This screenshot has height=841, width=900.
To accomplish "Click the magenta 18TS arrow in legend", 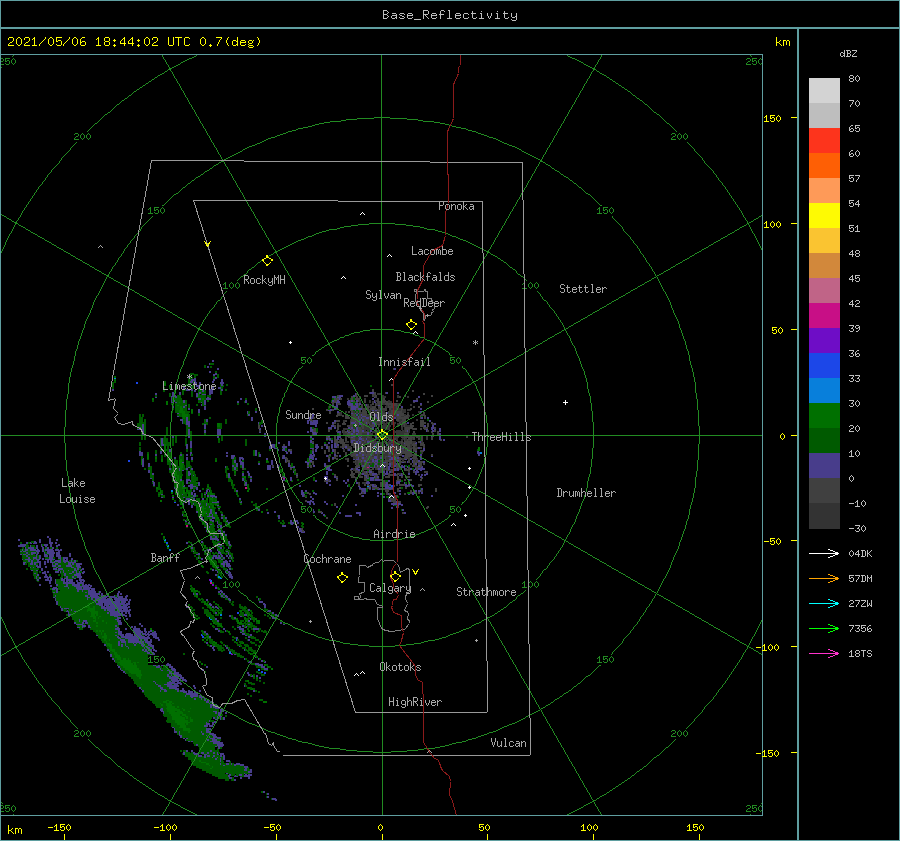I will [x=824, y=653].
